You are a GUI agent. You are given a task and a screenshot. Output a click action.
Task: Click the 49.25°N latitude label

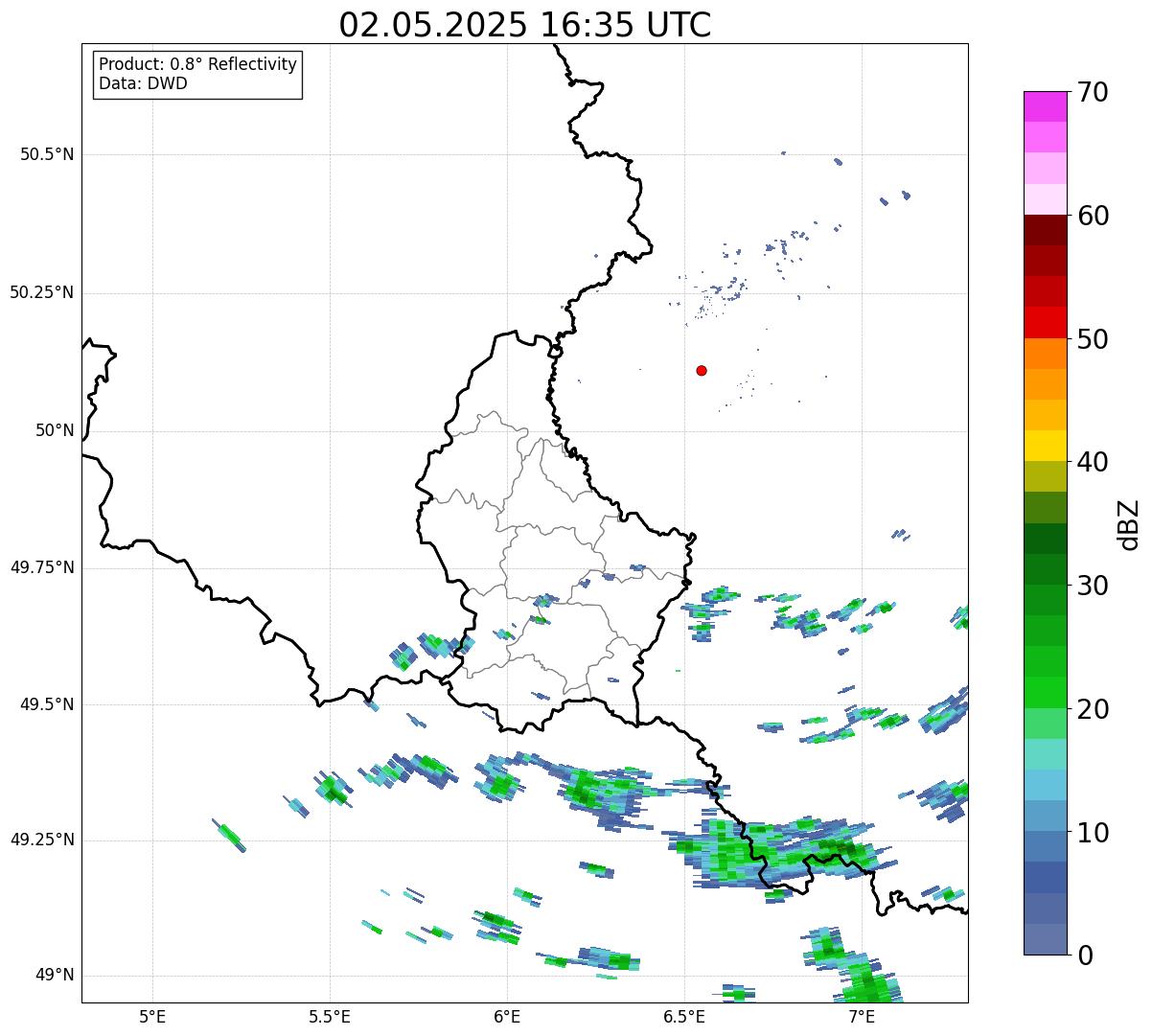coord(42,840)
